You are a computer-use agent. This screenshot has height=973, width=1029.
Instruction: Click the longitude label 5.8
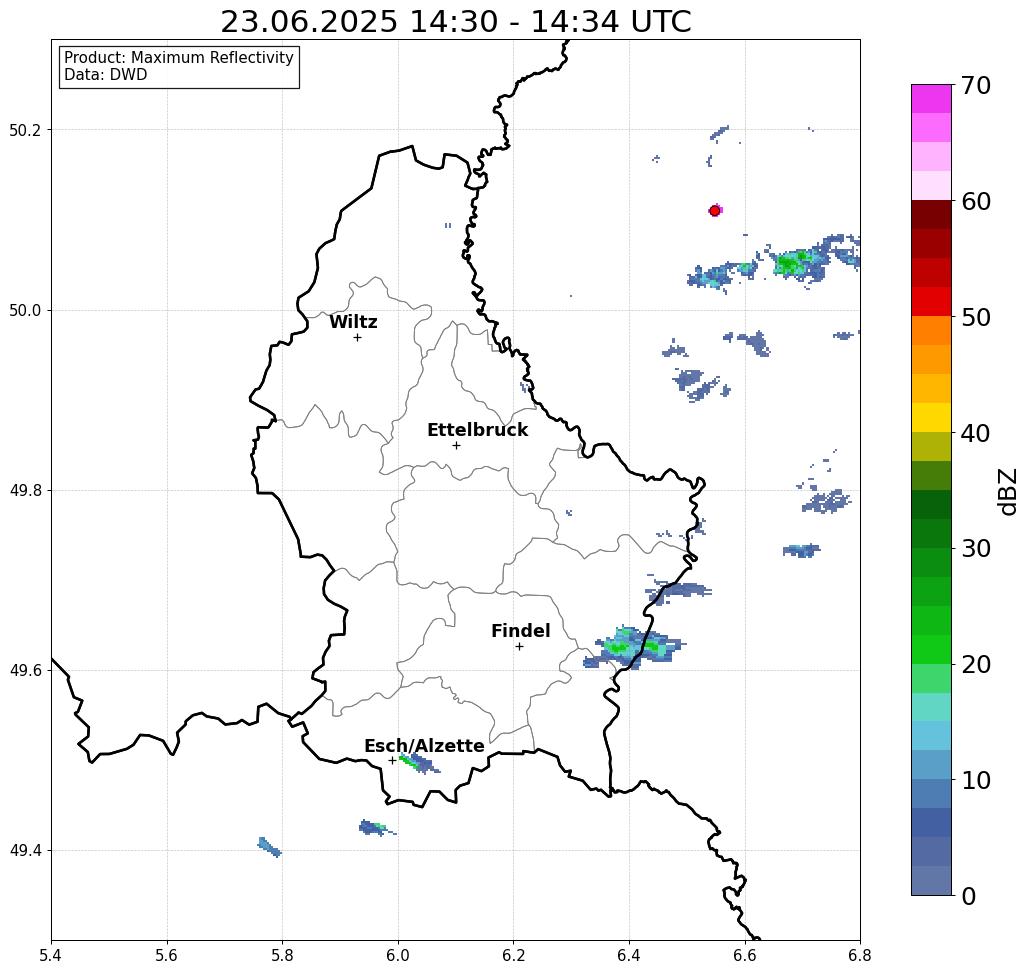[x=282, y=955]
